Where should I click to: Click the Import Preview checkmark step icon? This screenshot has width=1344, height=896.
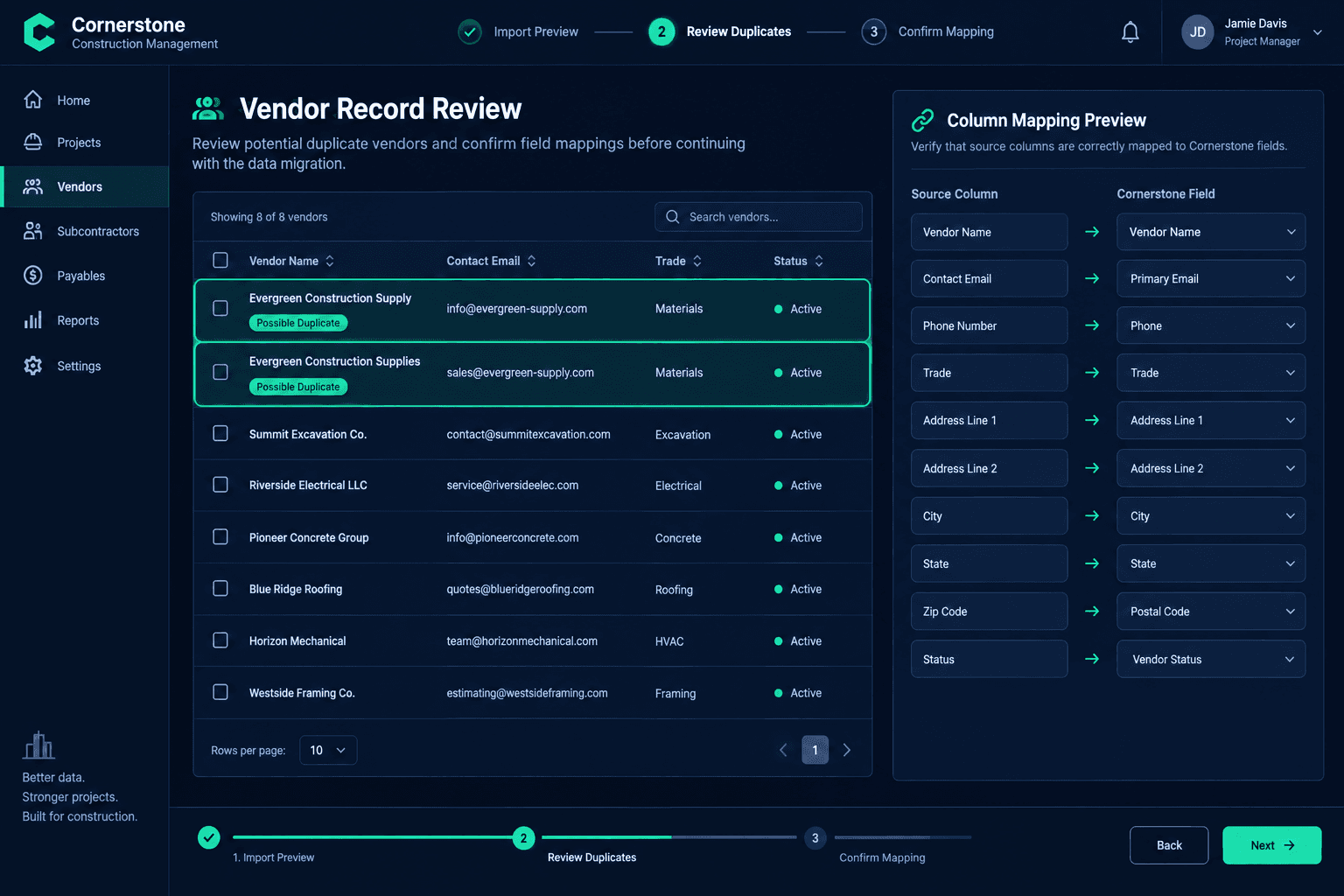coord(470,32)
